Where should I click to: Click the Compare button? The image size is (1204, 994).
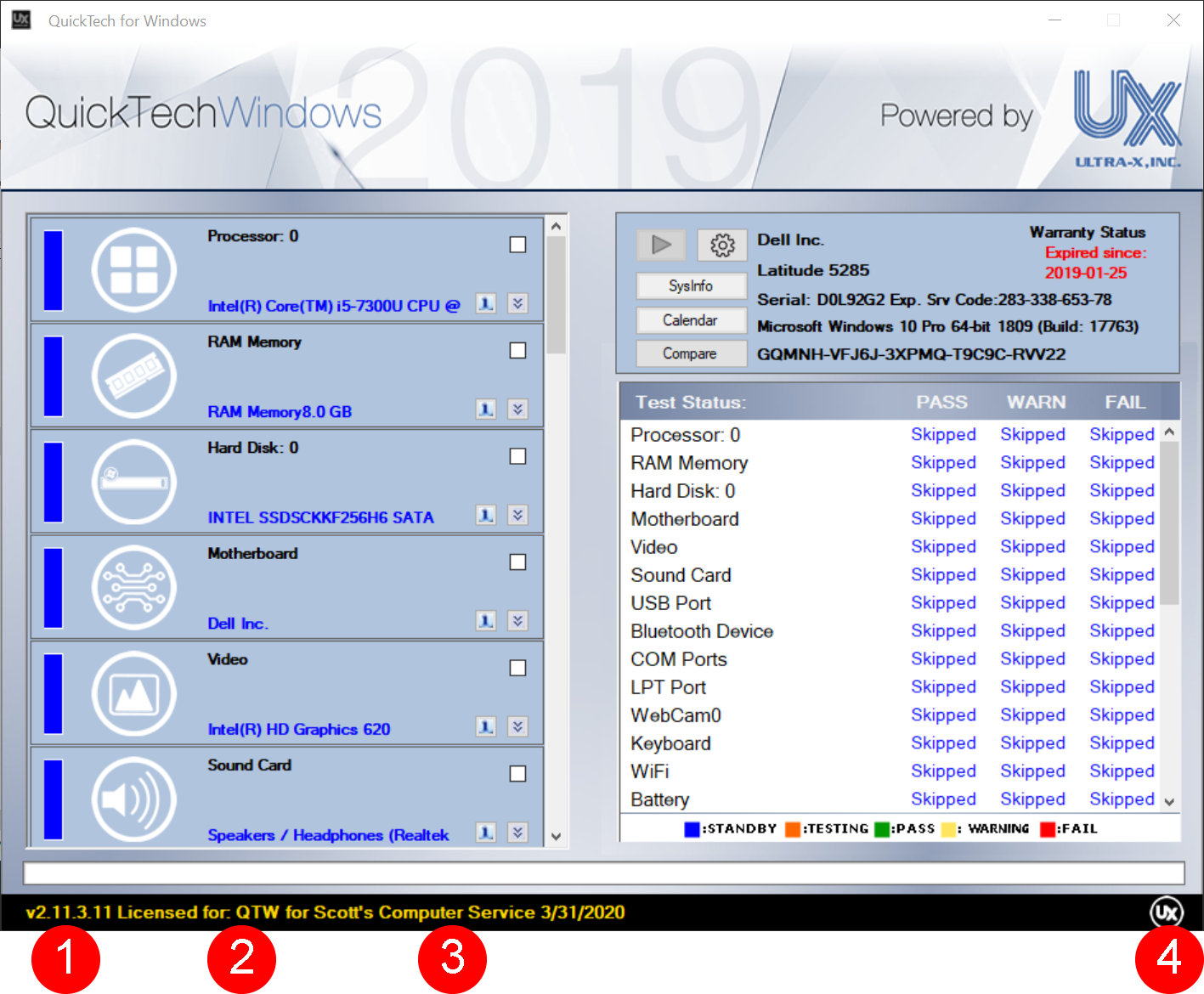coord(690,353)
